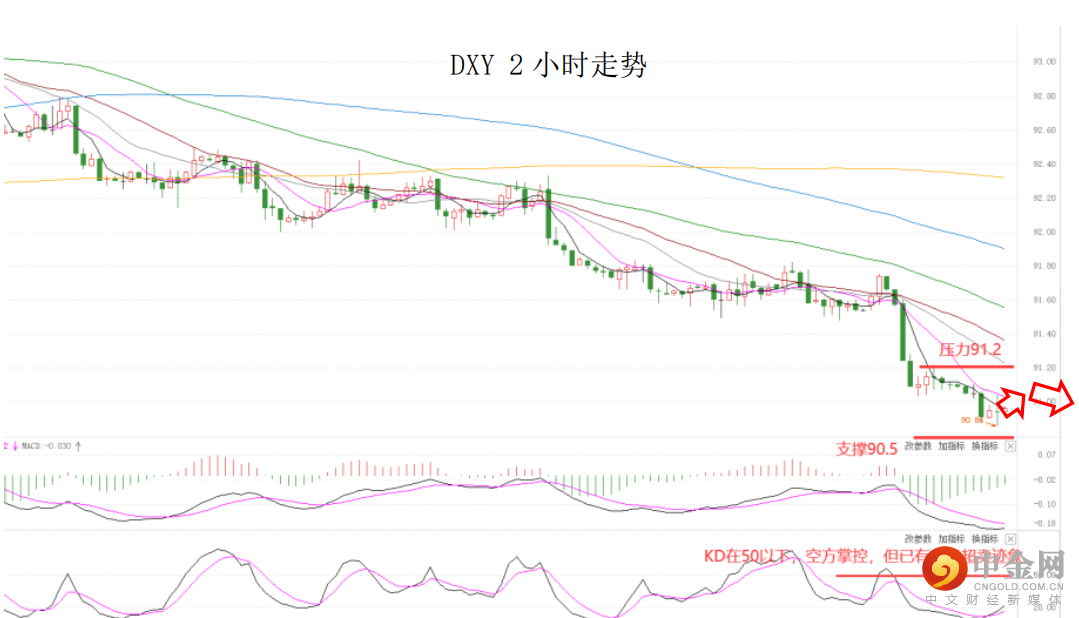
Task: Click the 91.80 price axis label
Action: [x=1044, y=266]
